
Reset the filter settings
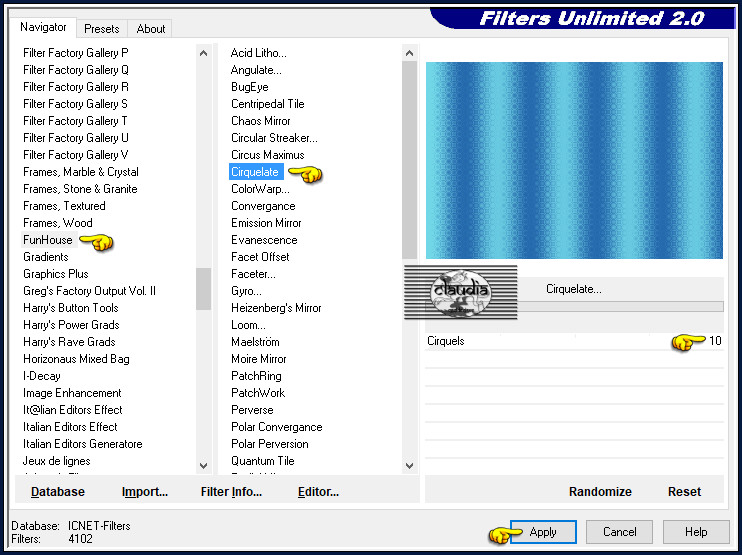pos(684,492)
